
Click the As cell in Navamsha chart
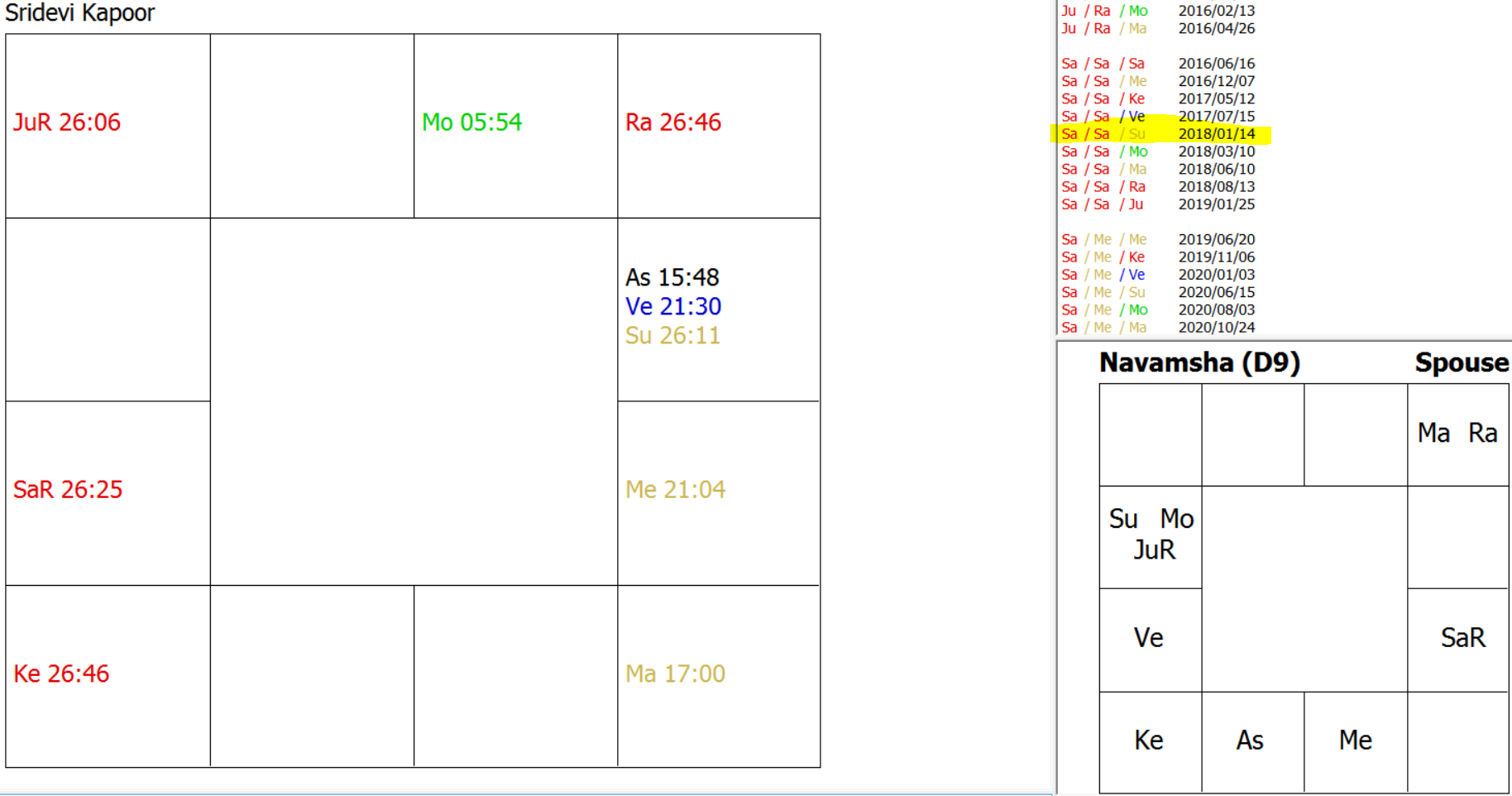pyautogui.click(x=1250, y=741)
